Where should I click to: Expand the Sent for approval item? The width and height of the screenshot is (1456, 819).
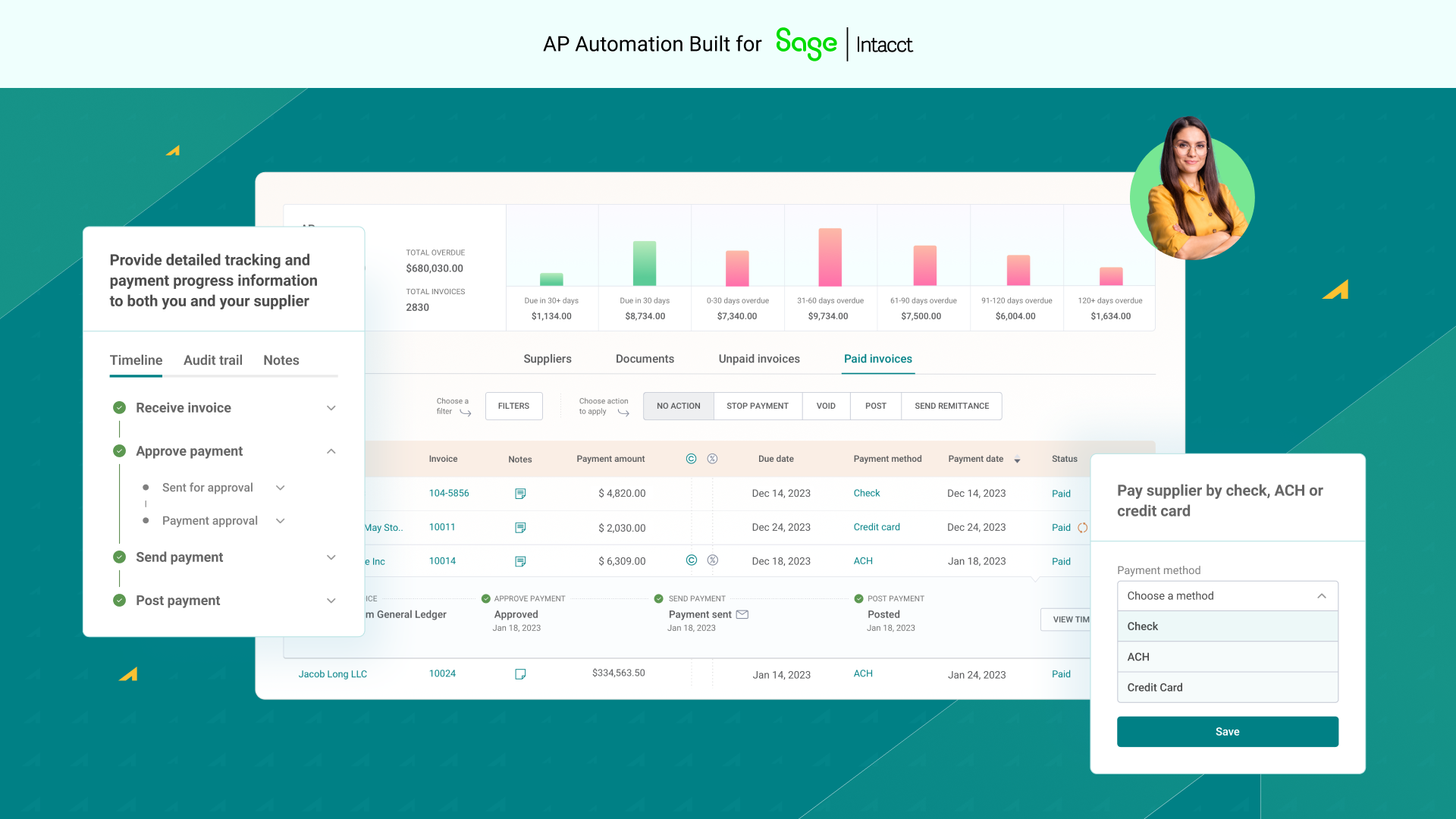[x=281, y=488]
